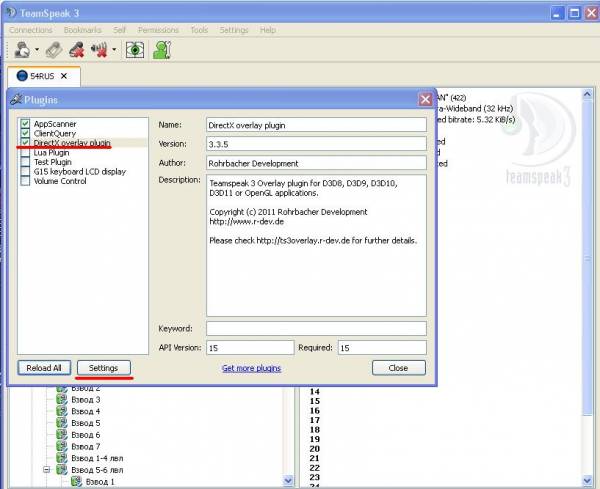Click the plugin Settings button
Image resolution: width=600 pixels, height=489 pixels.
pyautogui.click(x=104, y=368)
